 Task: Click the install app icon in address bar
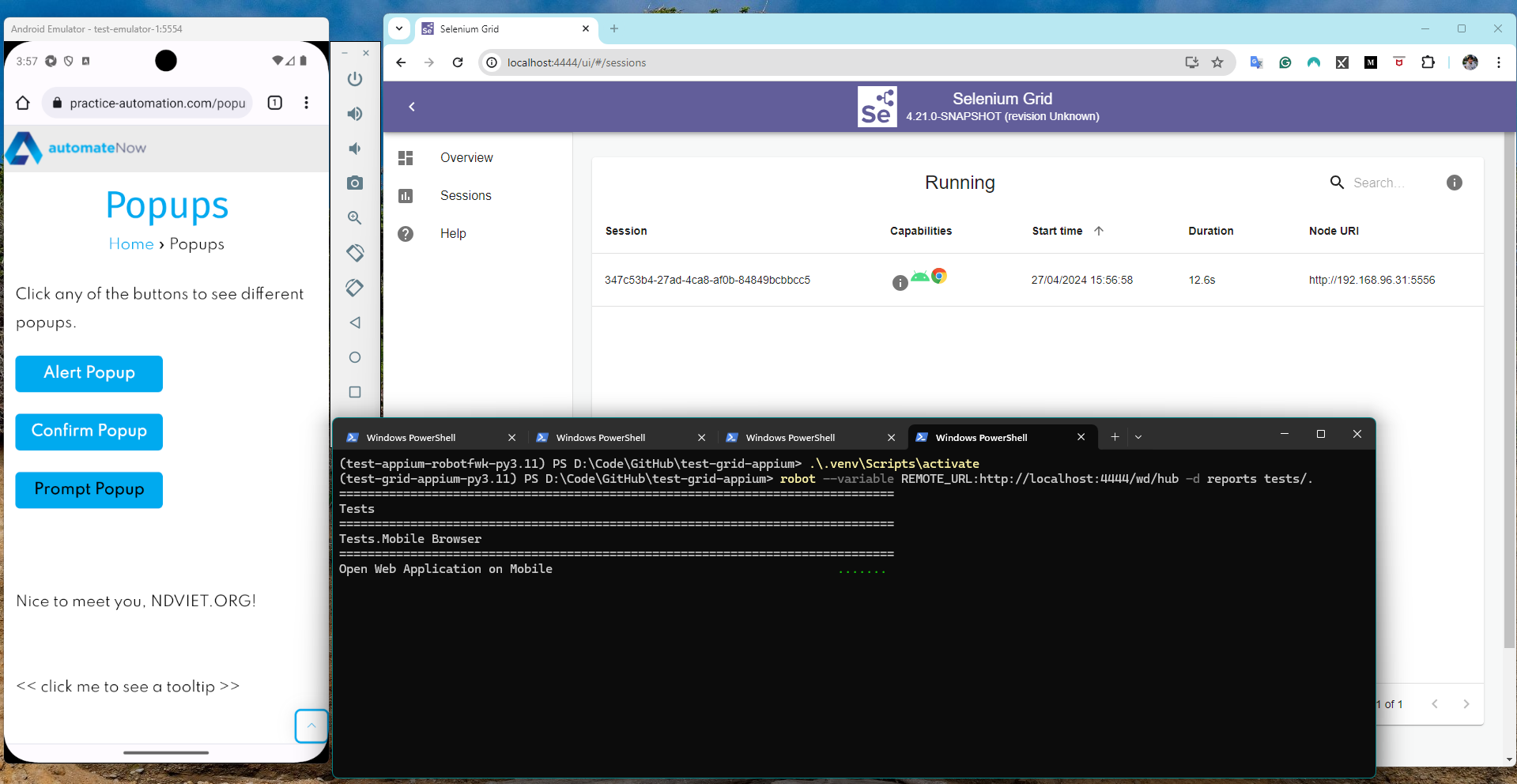pos(1191,62)
